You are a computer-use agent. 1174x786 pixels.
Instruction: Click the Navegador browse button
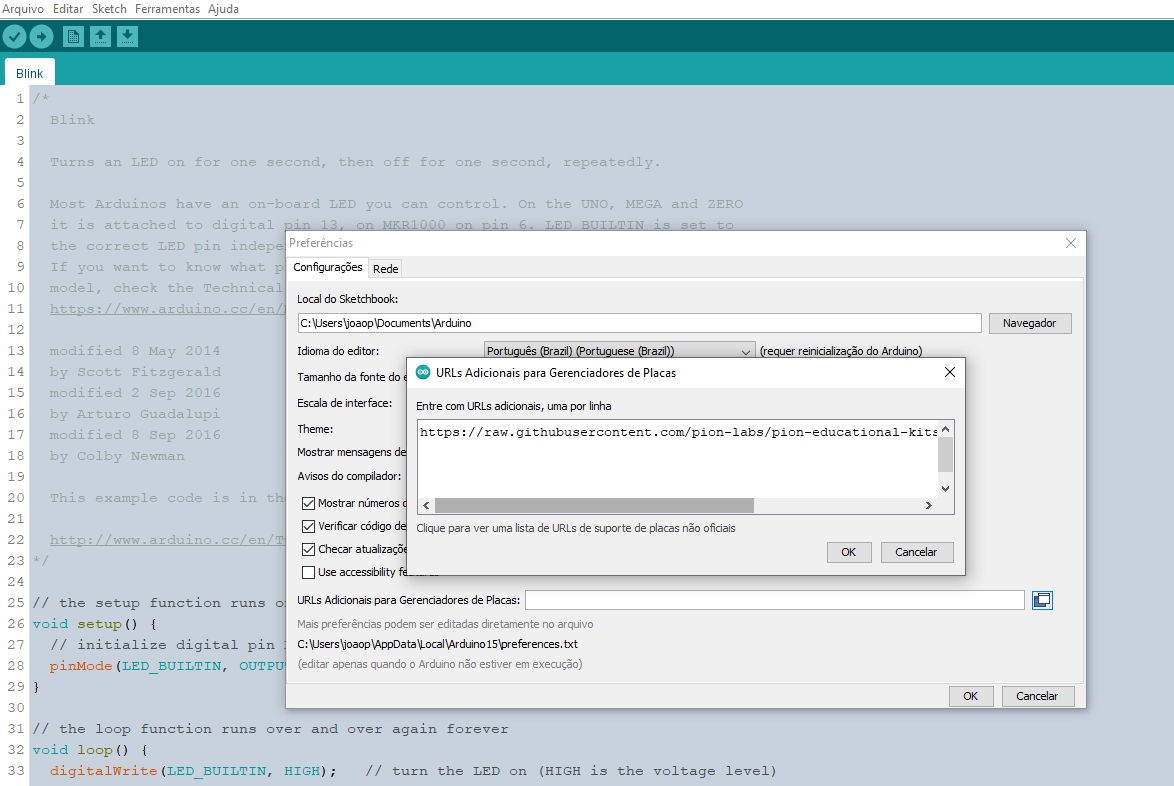tap(1029, 323)
